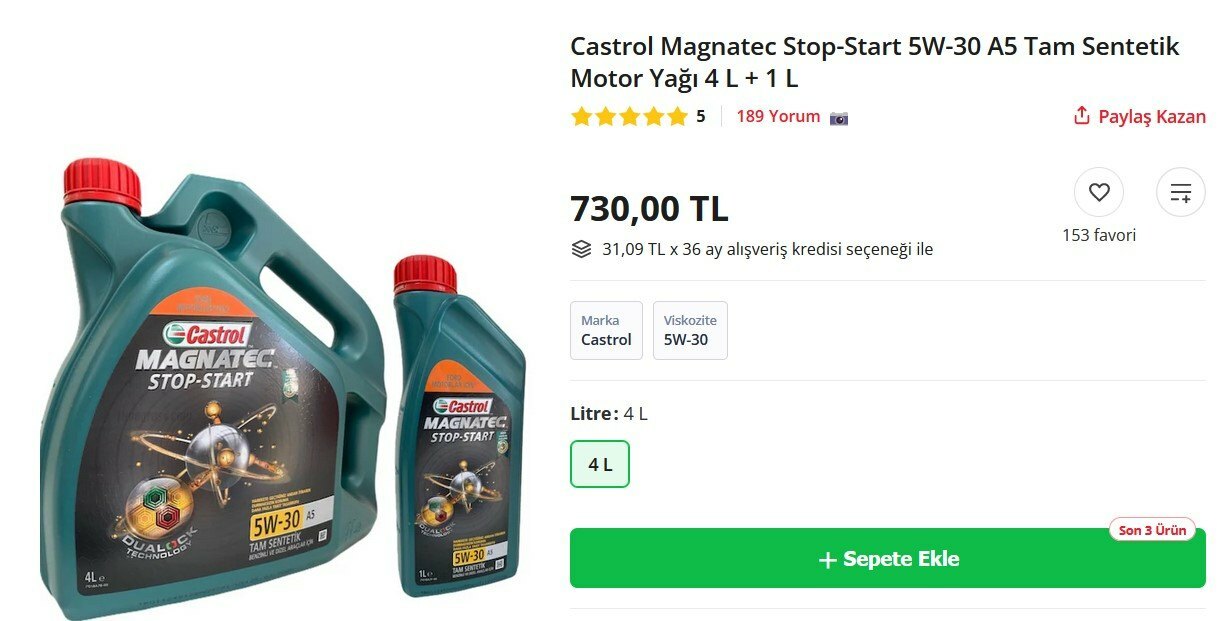Select the 4 L litre option
This screenshot has width=1230, height=621.
point(600,464)
